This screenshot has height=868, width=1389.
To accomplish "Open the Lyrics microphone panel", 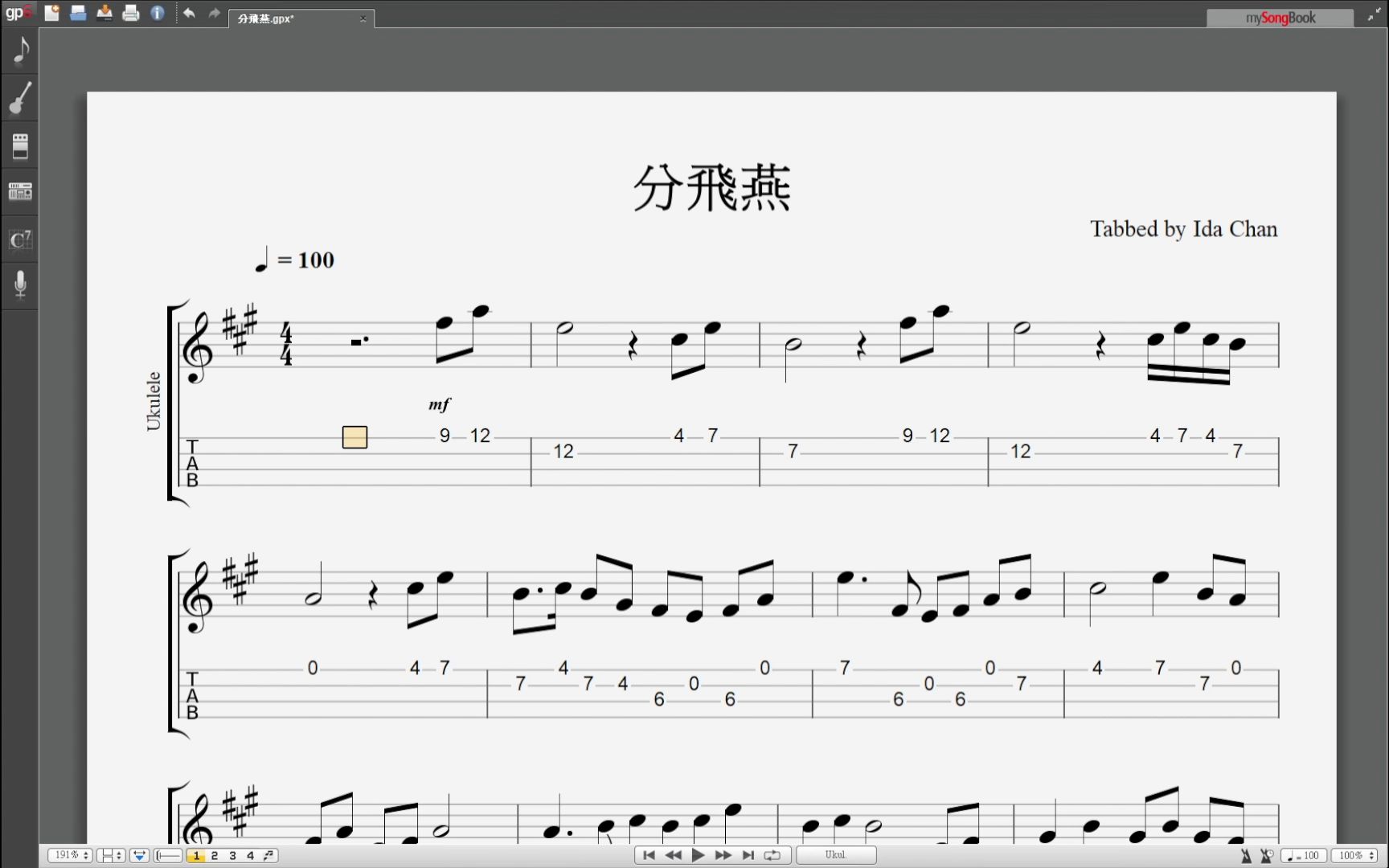I will coord(20,285).
